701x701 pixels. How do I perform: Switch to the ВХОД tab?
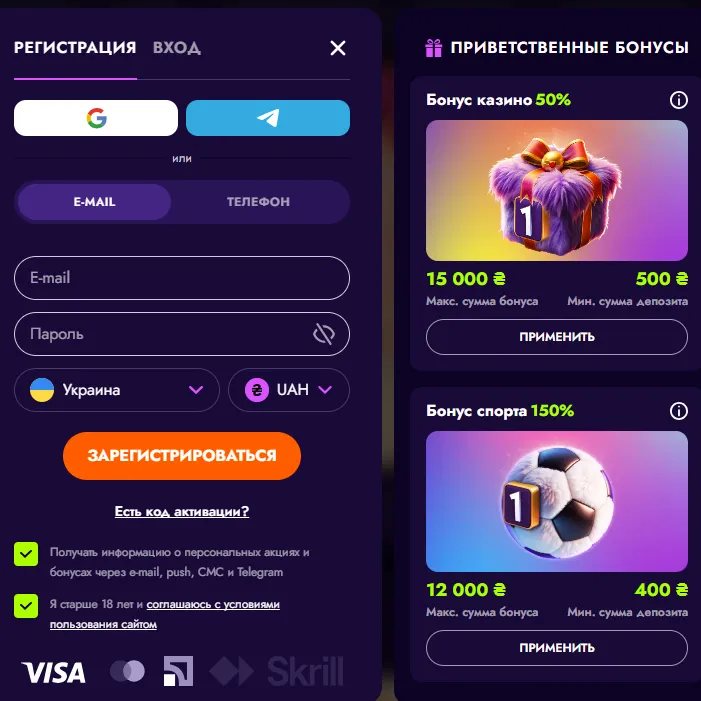click(177, 47)
